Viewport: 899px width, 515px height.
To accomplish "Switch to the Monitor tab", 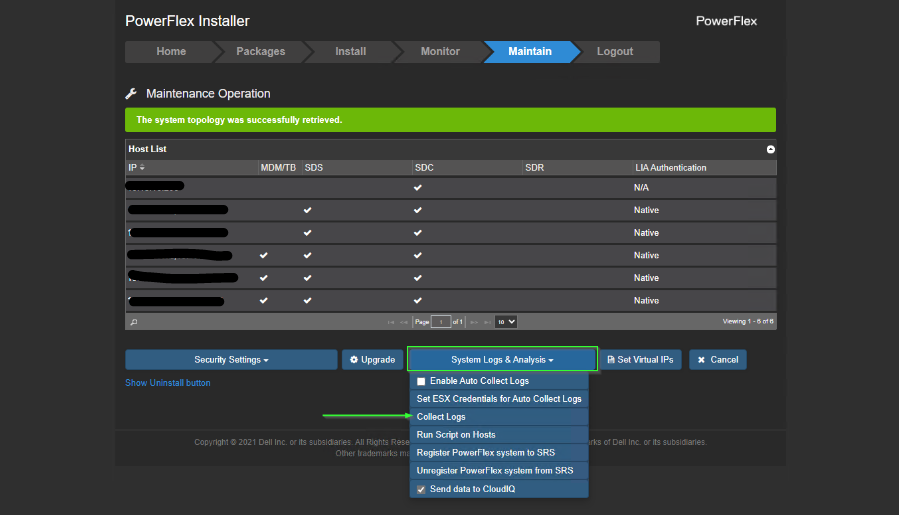I will click(440, 52).
